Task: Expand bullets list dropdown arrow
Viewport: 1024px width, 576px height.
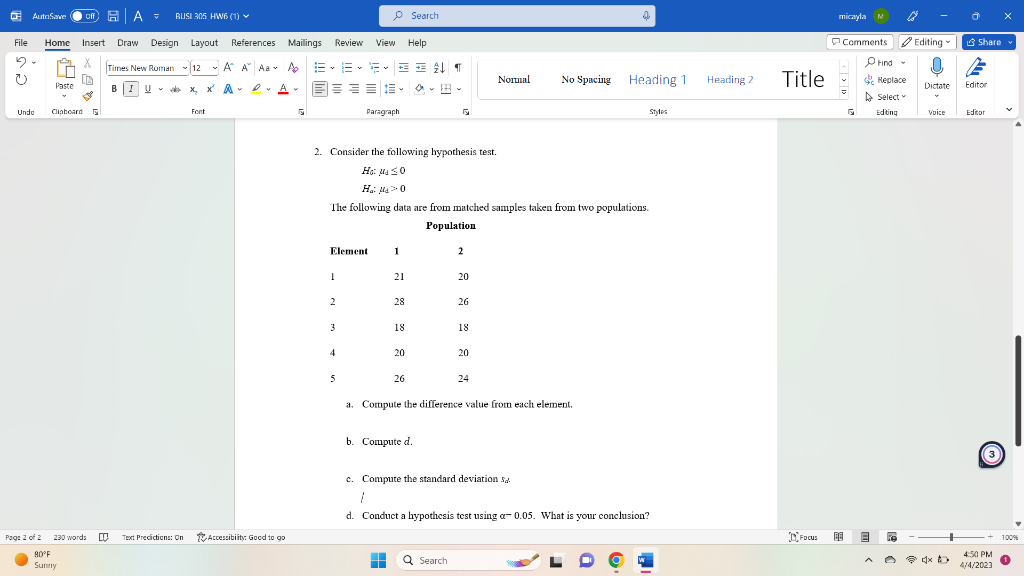Action: (332, 68)
